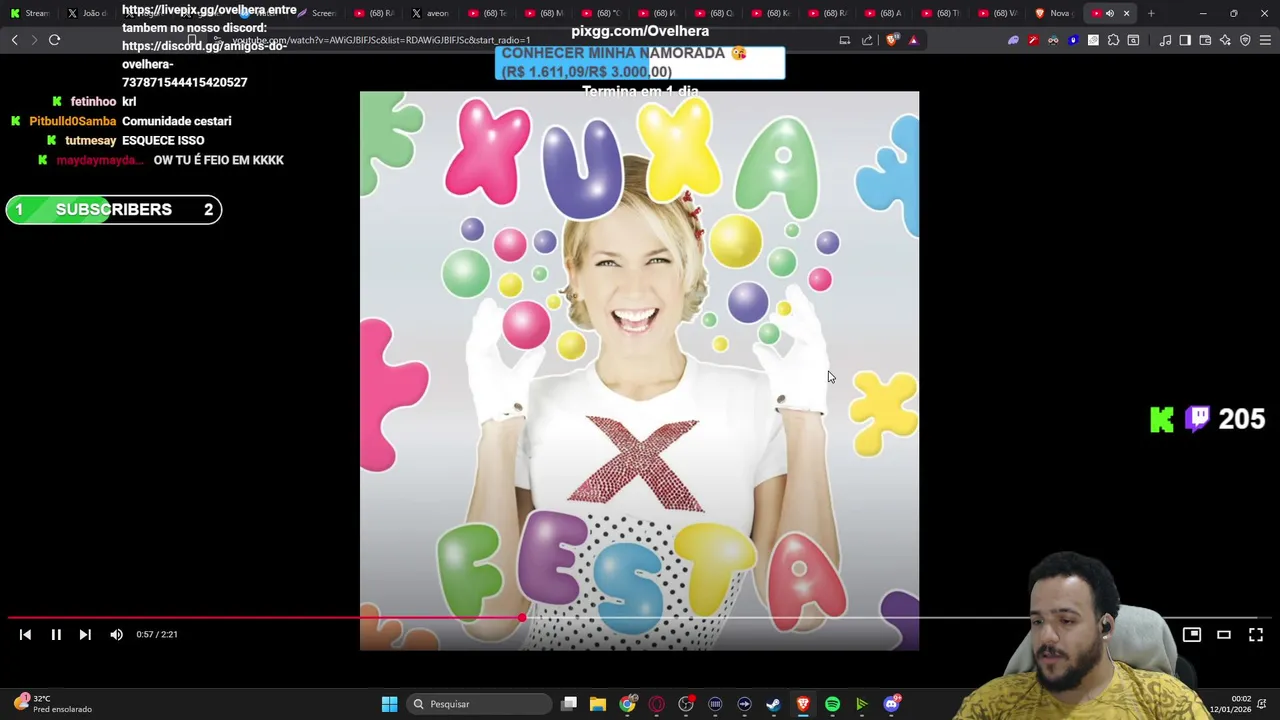This screenshot has height=720, width=1280.
Task: Enter fullscreen mode in the player
Action: coord(1256,634)
